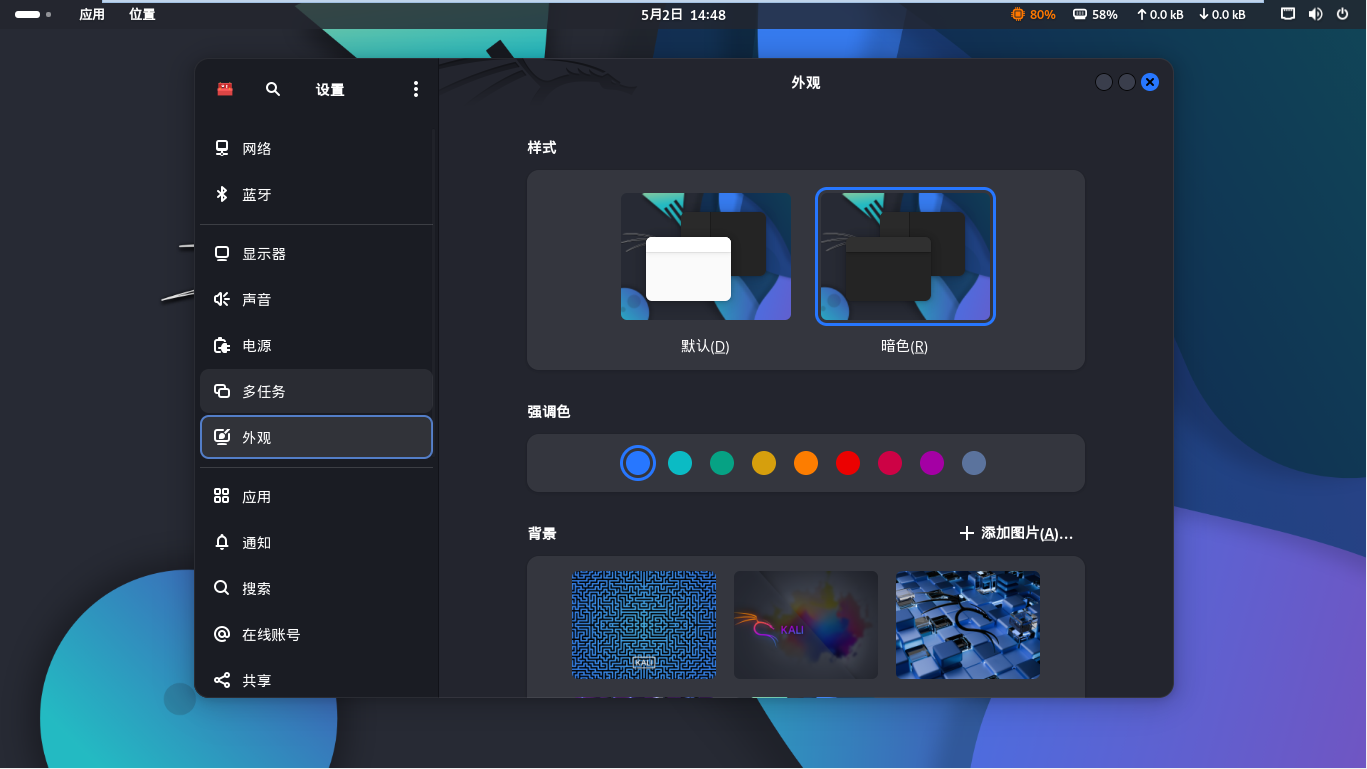Viewport: 1367px width, 769px height.
Task: Select the 蓝牙 Bluetooth icon
Action: [222, 194]
